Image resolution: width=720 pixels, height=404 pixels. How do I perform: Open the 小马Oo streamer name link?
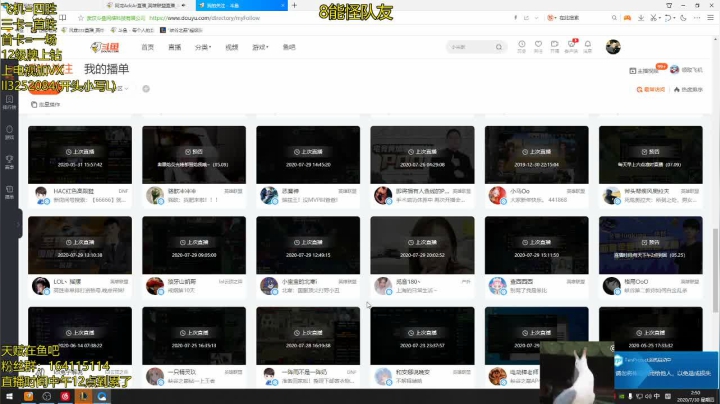tap(519, 191)
